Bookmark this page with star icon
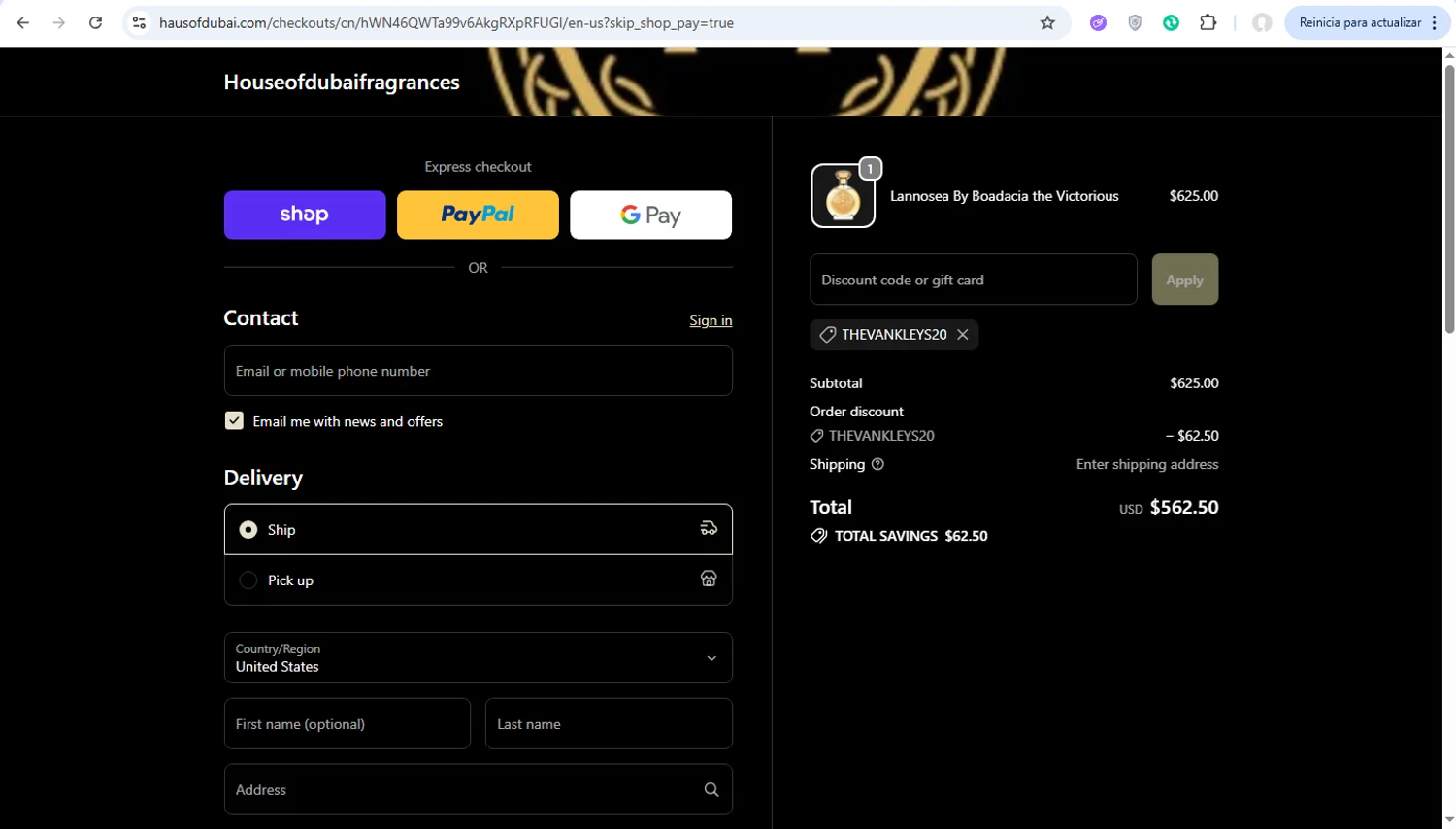The height and width of the screenshot is (829, 1456). pos(1047,22)
